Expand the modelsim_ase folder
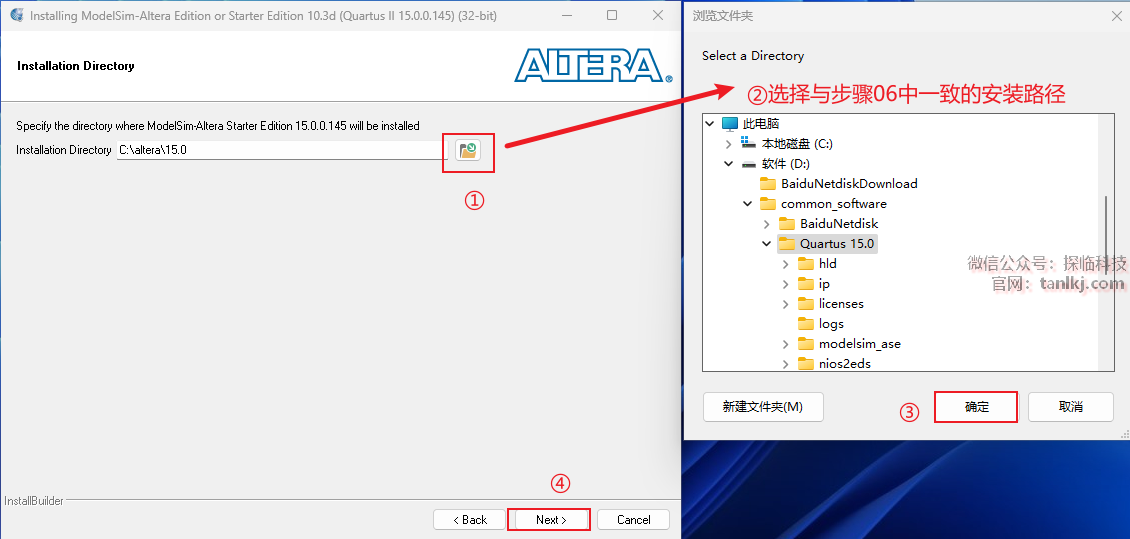Screen dimensions: 1130x539 (x=786, y=344)
